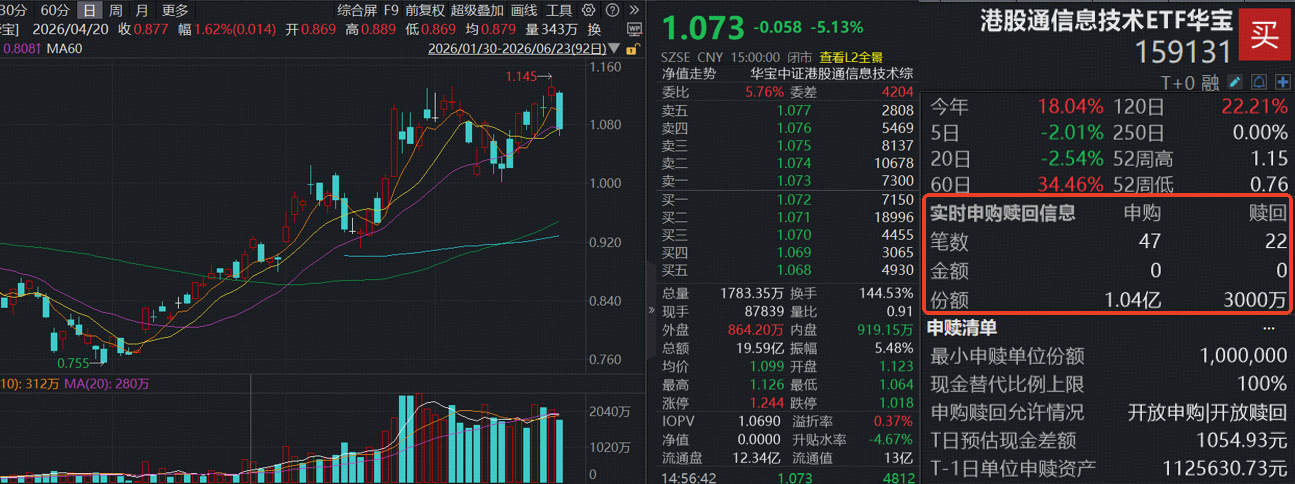Click the WP monitor icon

(634, 29)
